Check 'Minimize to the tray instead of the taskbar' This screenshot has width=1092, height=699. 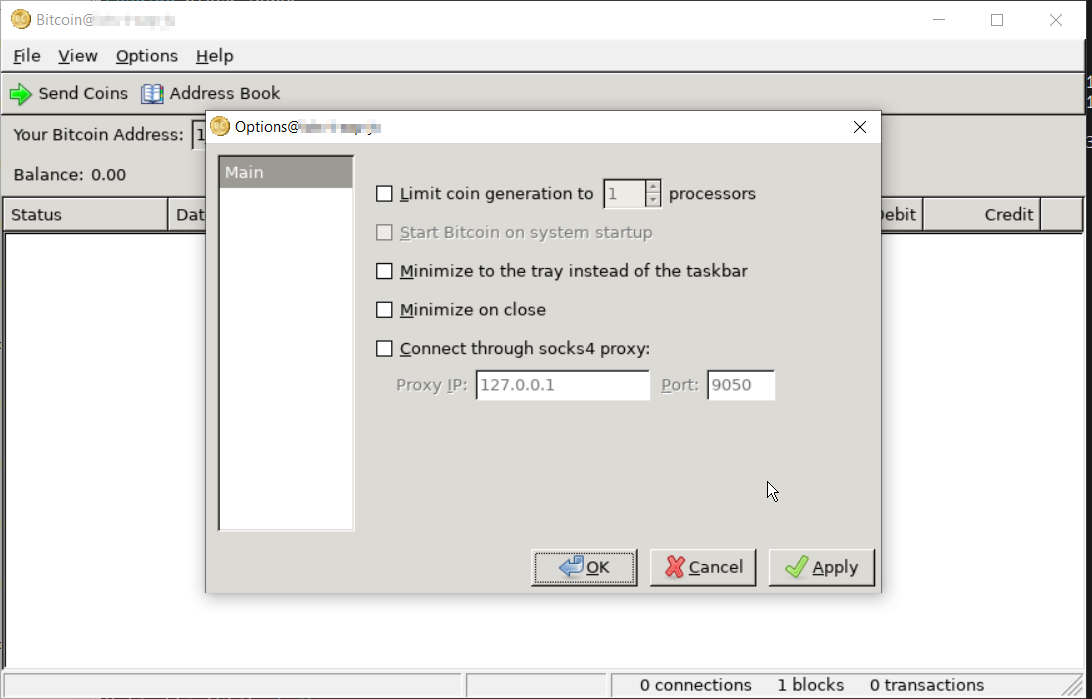(x=384, y=270)
